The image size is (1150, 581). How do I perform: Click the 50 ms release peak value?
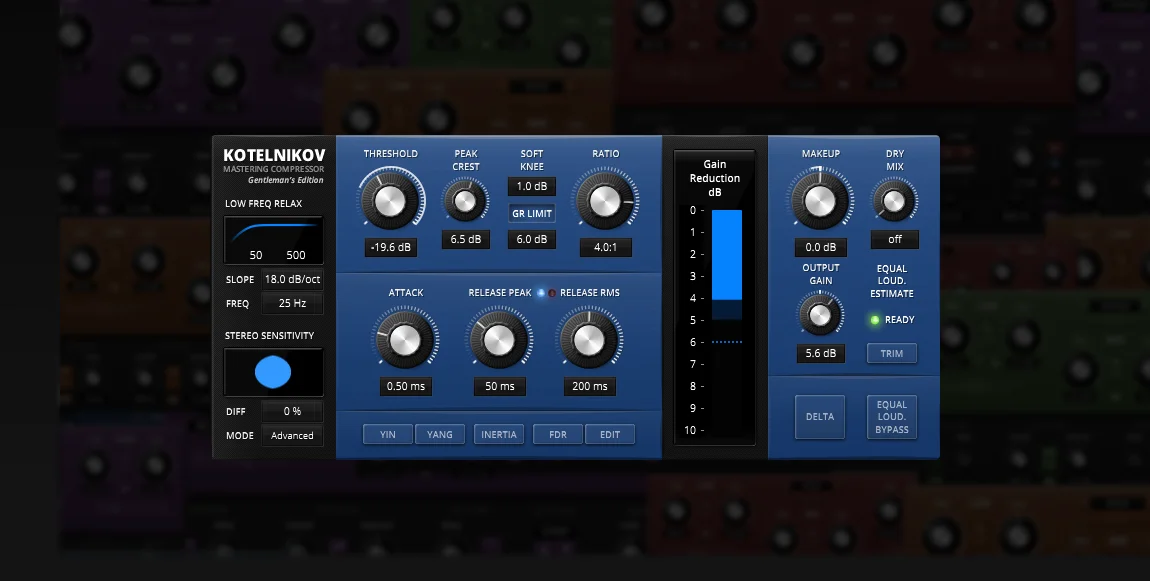pos(499,386)
